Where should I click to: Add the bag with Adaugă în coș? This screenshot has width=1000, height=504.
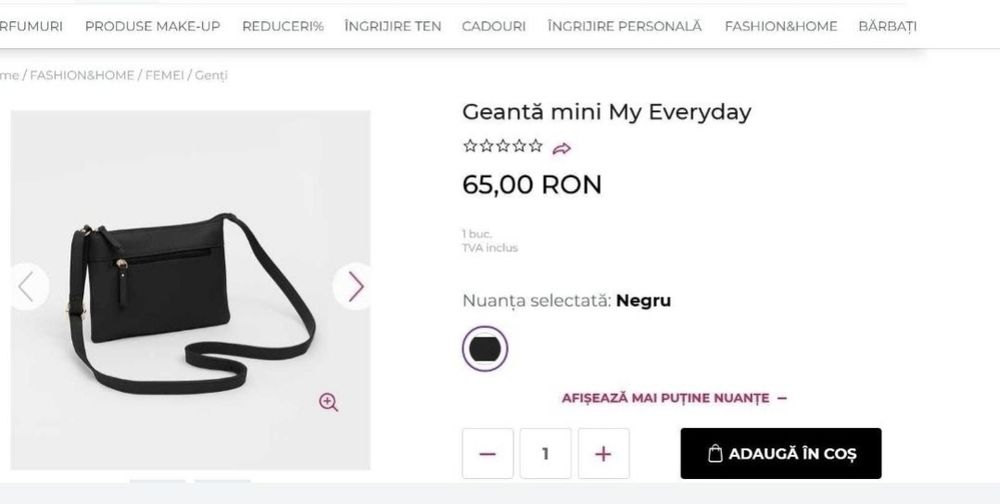coord(781,454)
